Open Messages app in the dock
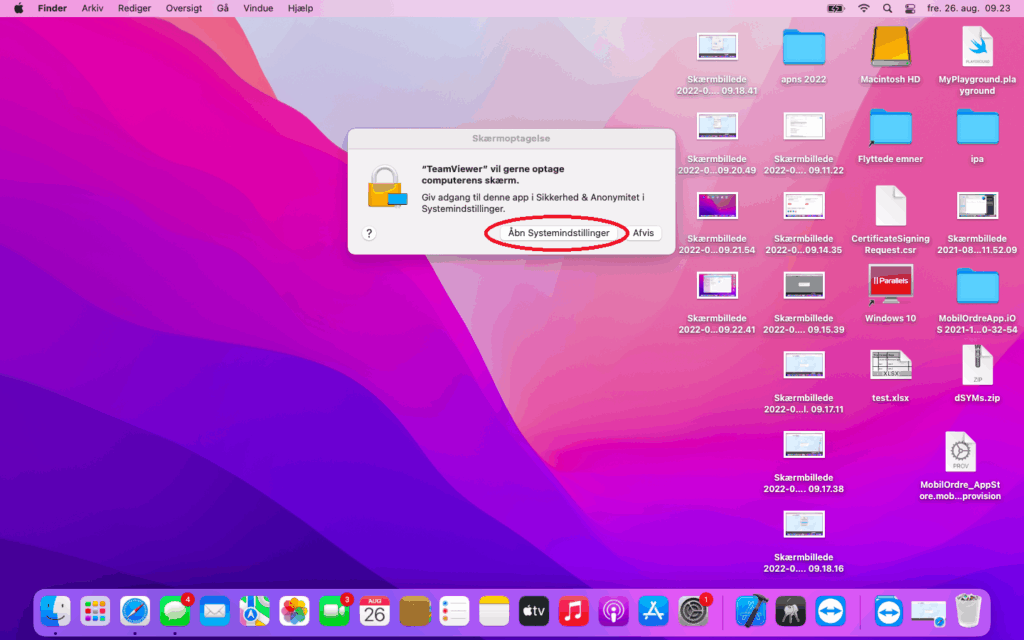Image resolution: width=1024 pixels, height=640 pixels. (x=175, y=610)
